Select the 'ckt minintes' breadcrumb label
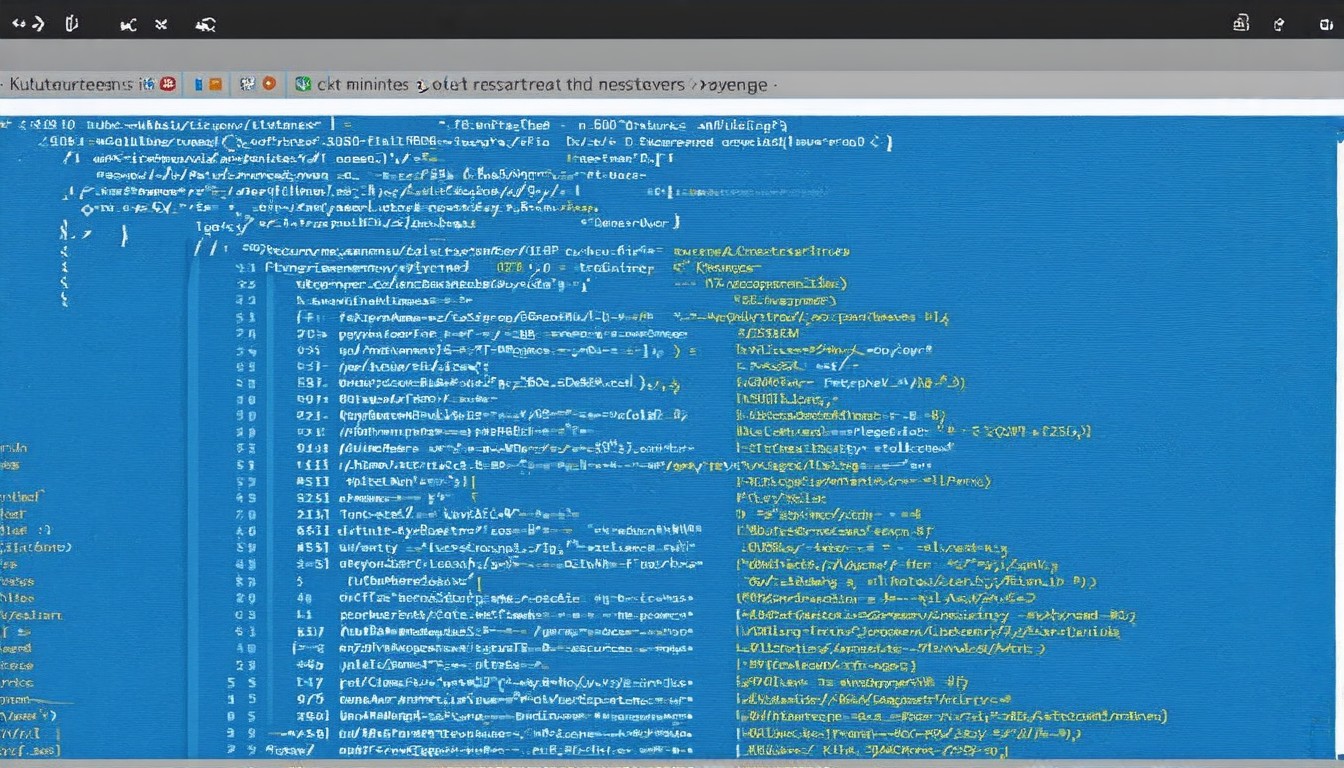 click(362, 85)
